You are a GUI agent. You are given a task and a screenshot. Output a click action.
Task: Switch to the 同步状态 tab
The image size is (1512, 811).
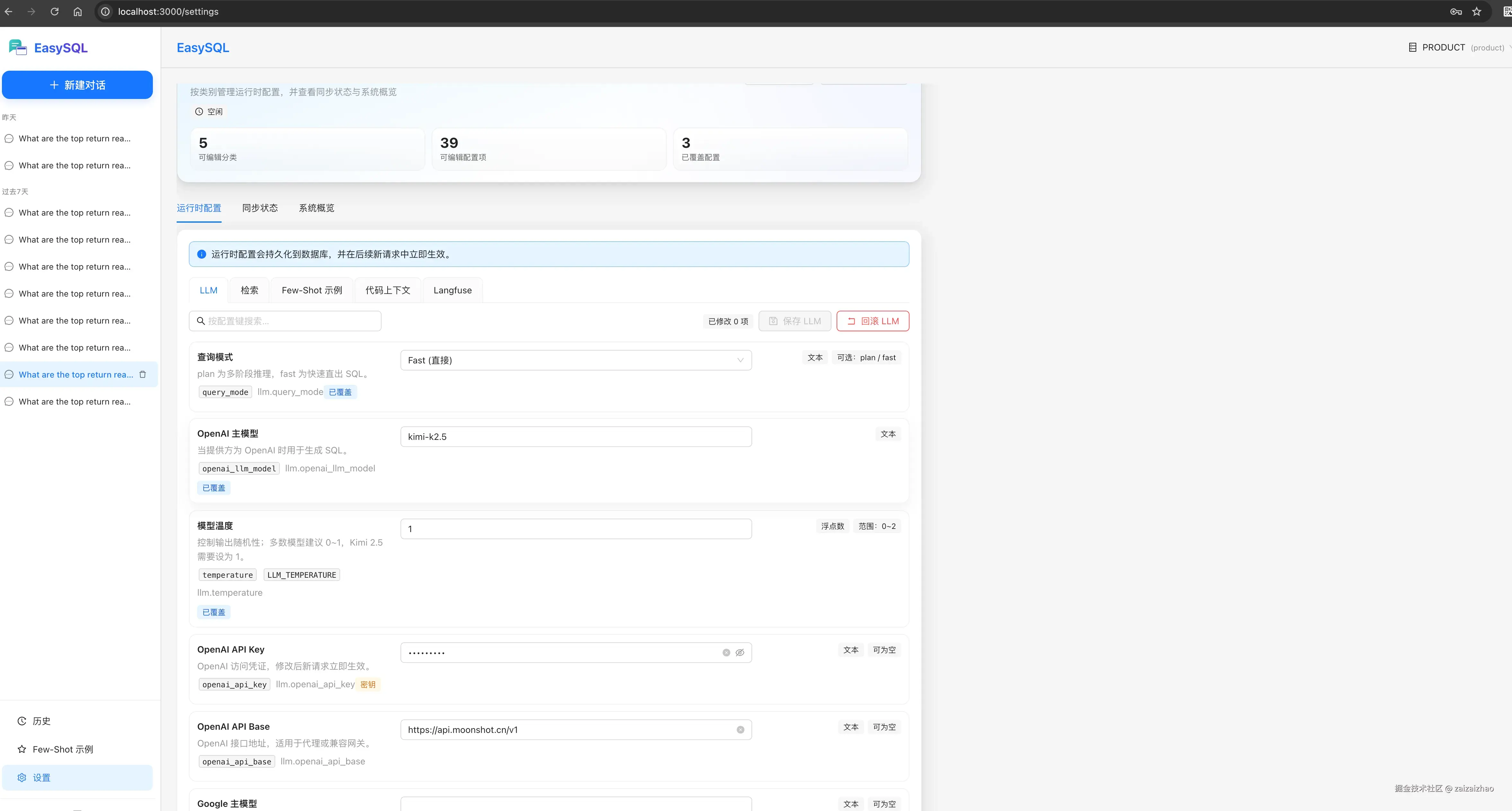260,208
